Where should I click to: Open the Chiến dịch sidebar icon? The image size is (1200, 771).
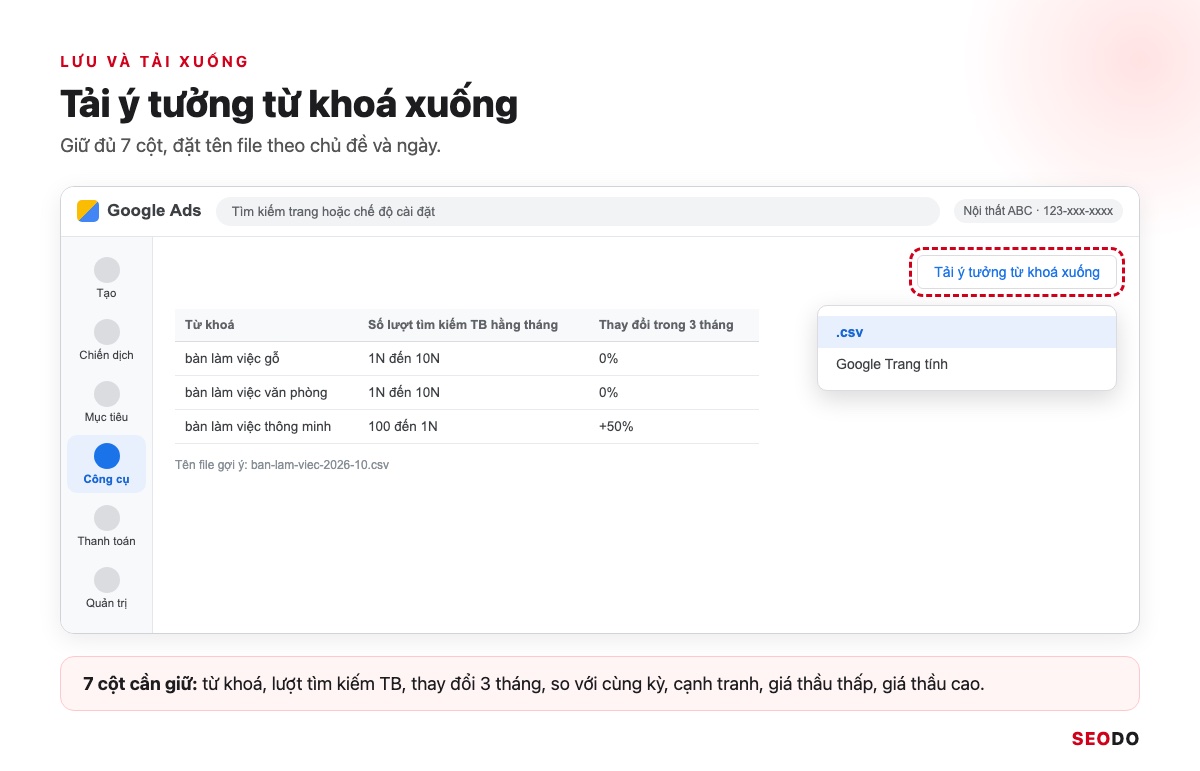coord(107,332)
